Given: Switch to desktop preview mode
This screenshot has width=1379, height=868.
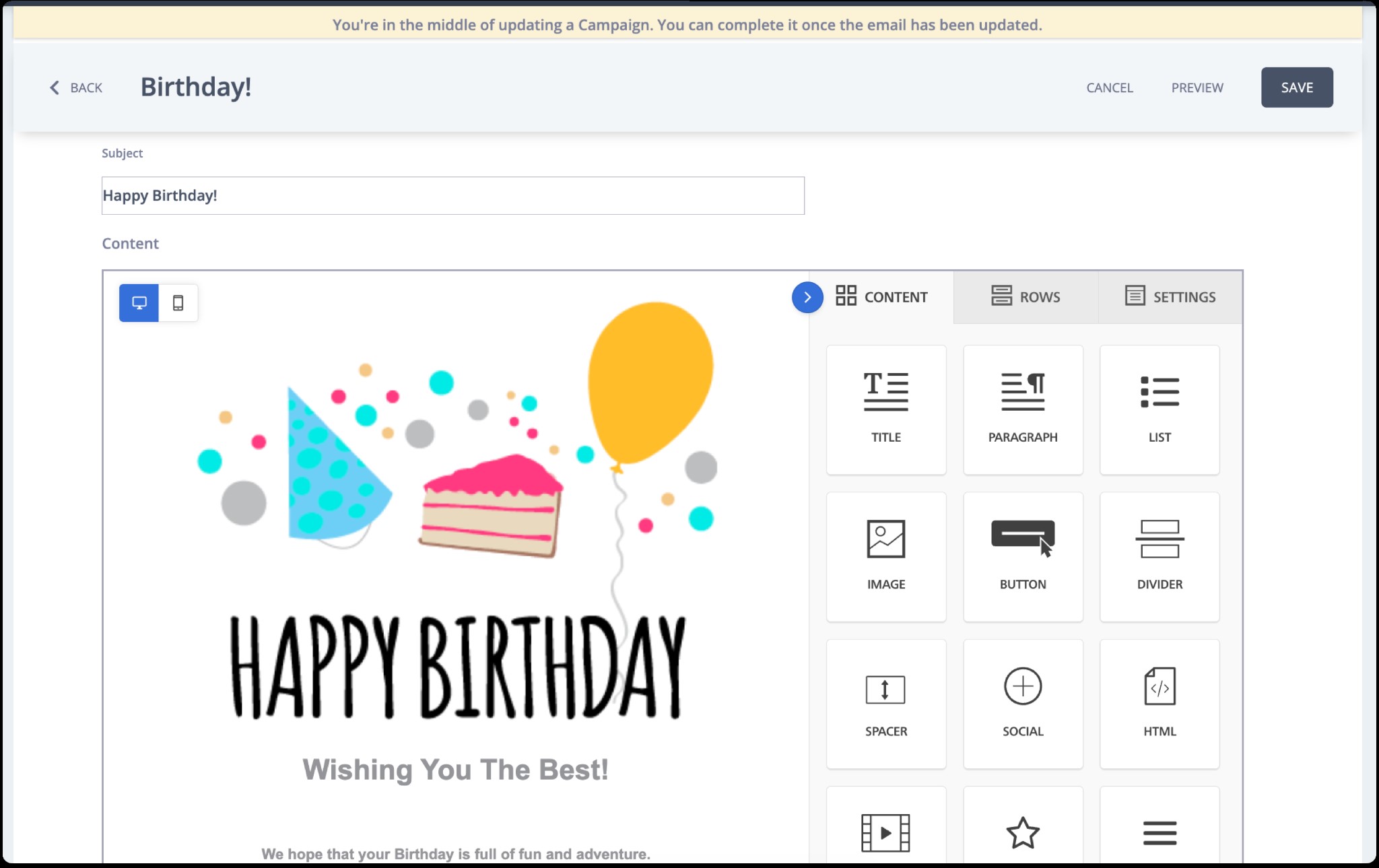Looking at the screenshot, I should point(139,303).
